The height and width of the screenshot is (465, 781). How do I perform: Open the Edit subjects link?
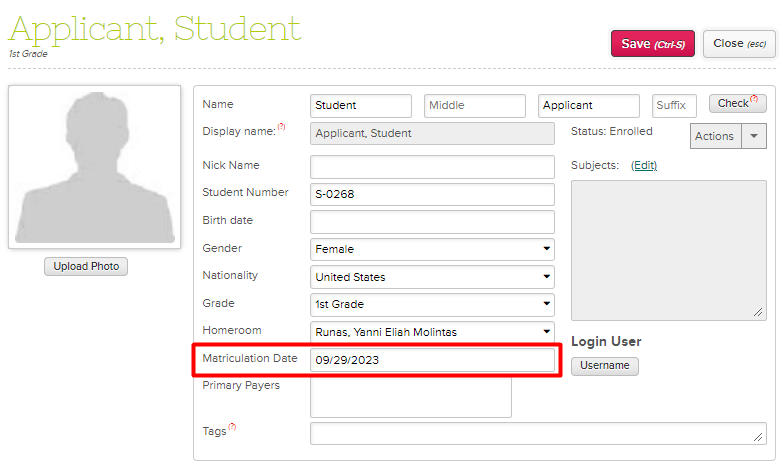[x=644, y=165]
